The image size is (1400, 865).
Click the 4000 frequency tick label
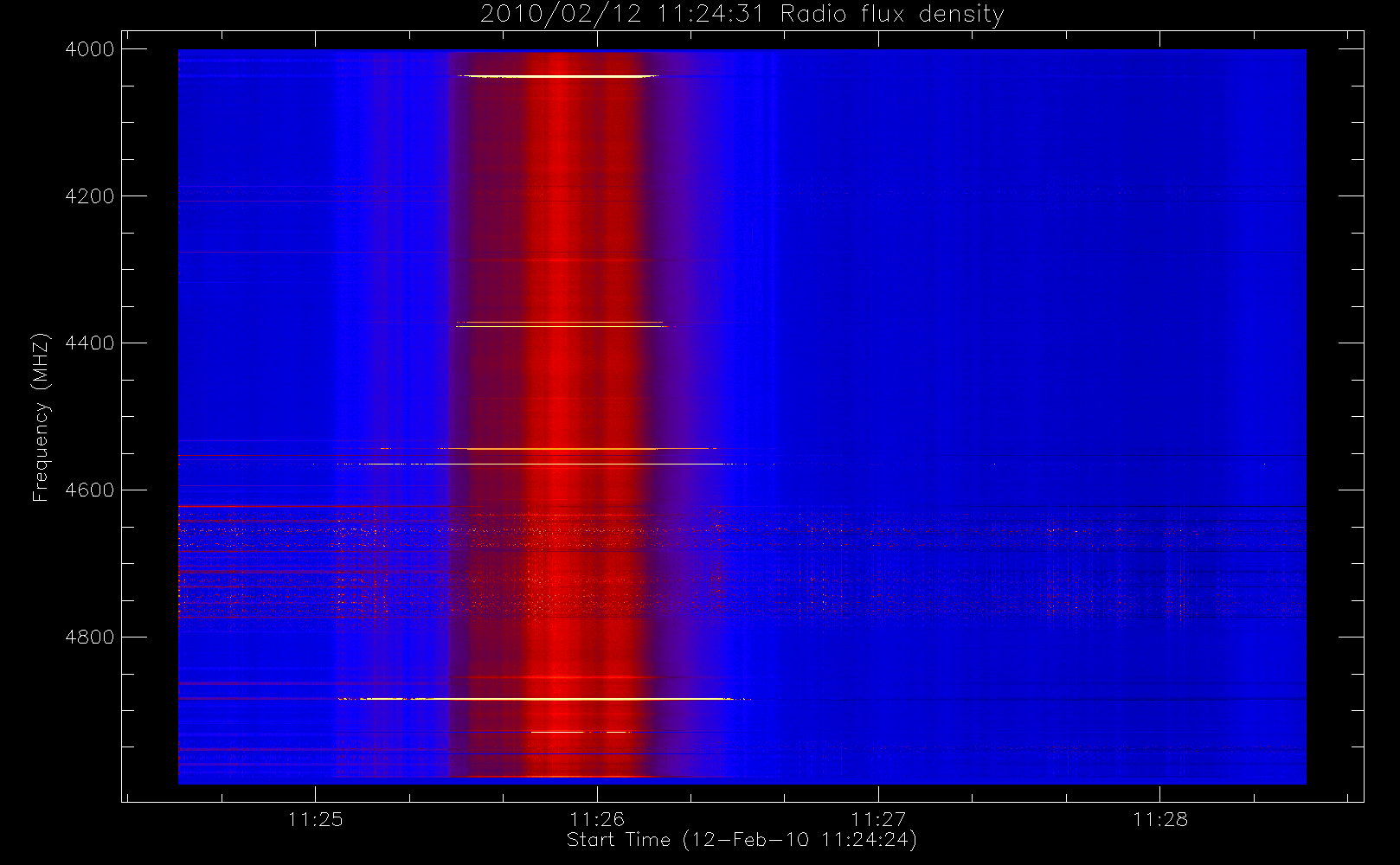pos(90,49)
